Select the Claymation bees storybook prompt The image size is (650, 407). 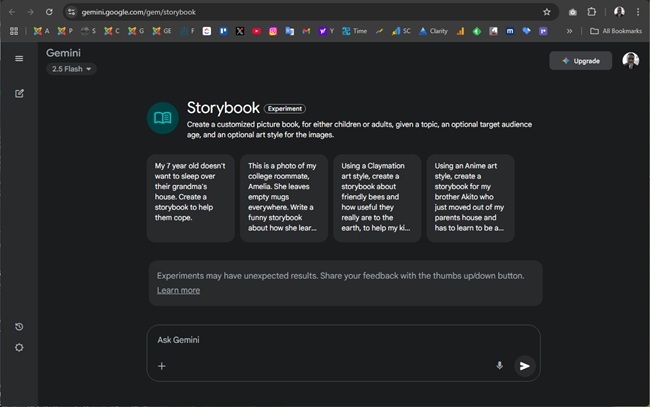pyautogui.click(x=377, y=198)
